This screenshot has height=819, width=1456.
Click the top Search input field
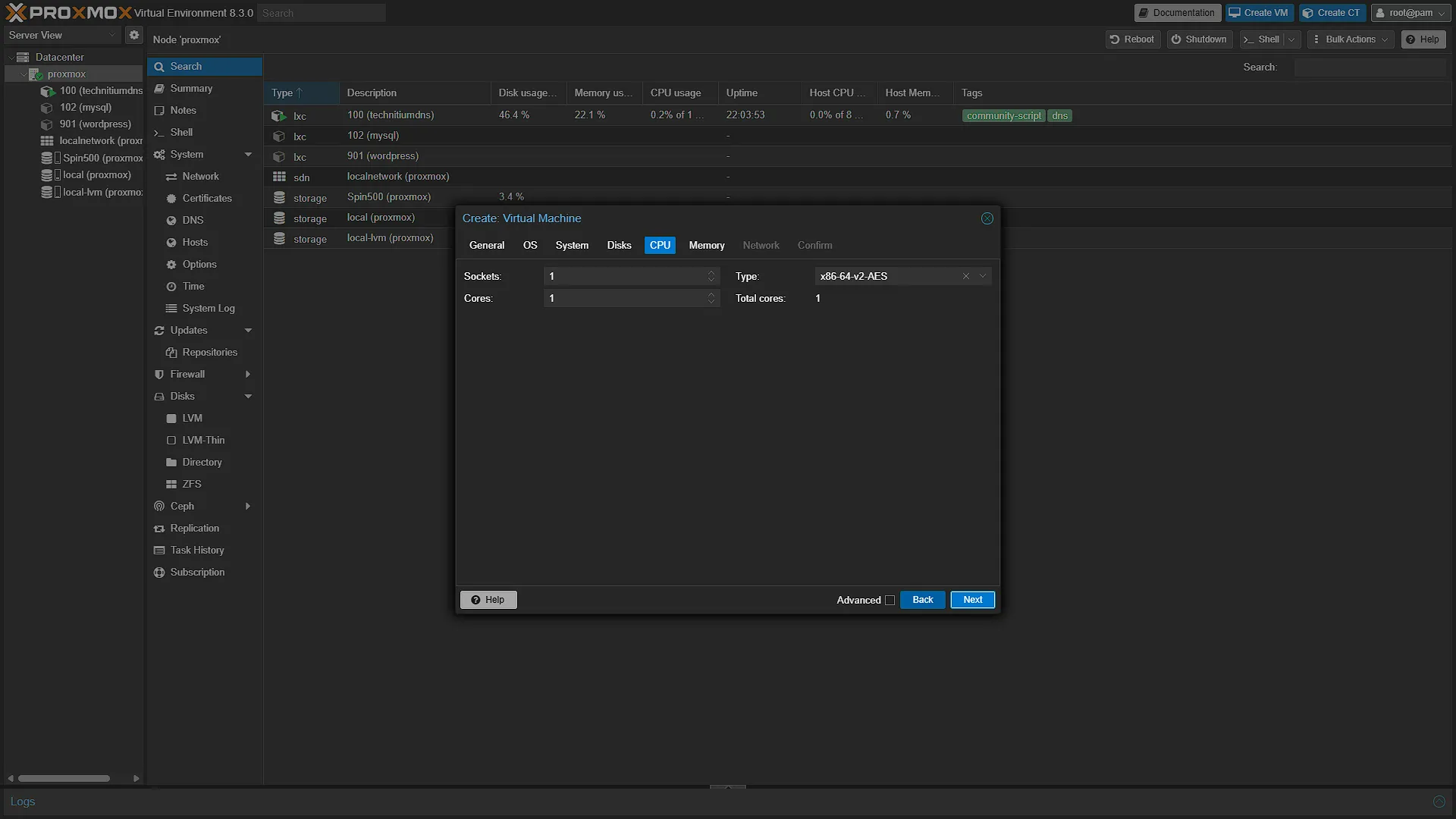(x=322, y=13)
